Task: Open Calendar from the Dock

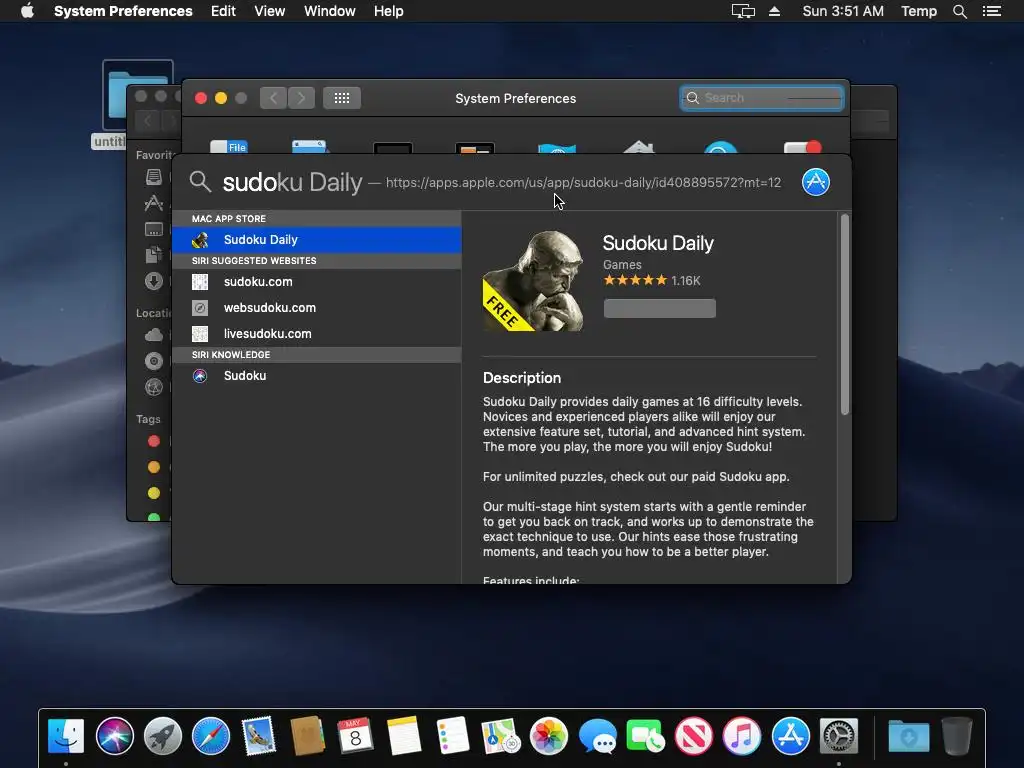Action: 355,735
